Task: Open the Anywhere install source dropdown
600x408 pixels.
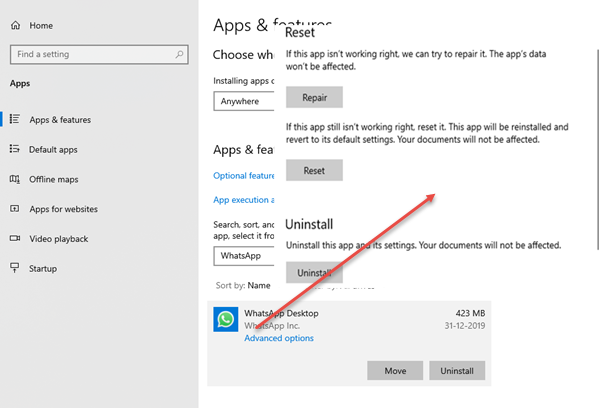Action: click(244, 101)
